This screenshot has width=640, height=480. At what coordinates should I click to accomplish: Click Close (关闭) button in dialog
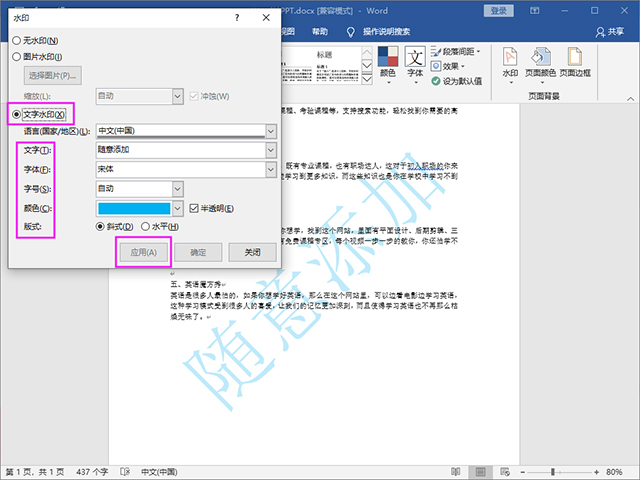tap(252, 252)
